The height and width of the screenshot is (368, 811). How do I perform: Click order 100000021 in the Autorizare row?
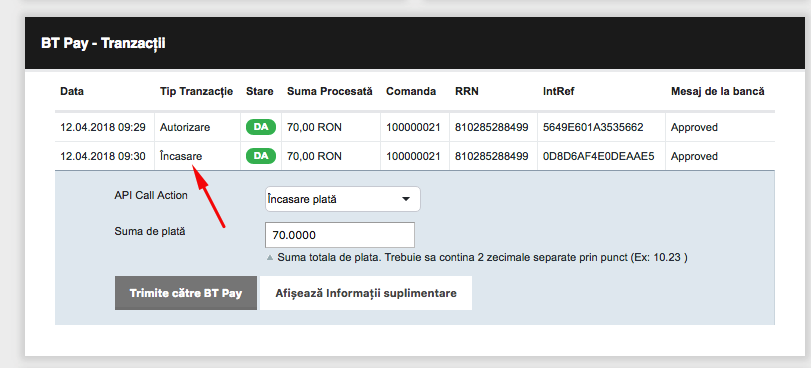[x=413, y=127]
